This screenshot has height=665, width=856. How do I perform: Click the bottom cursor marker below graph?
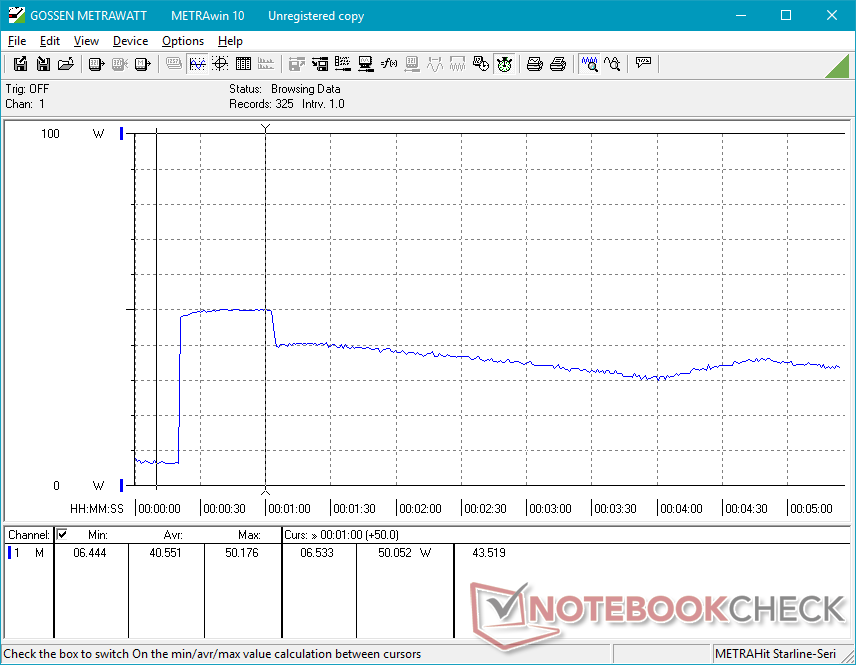(265, 491)
